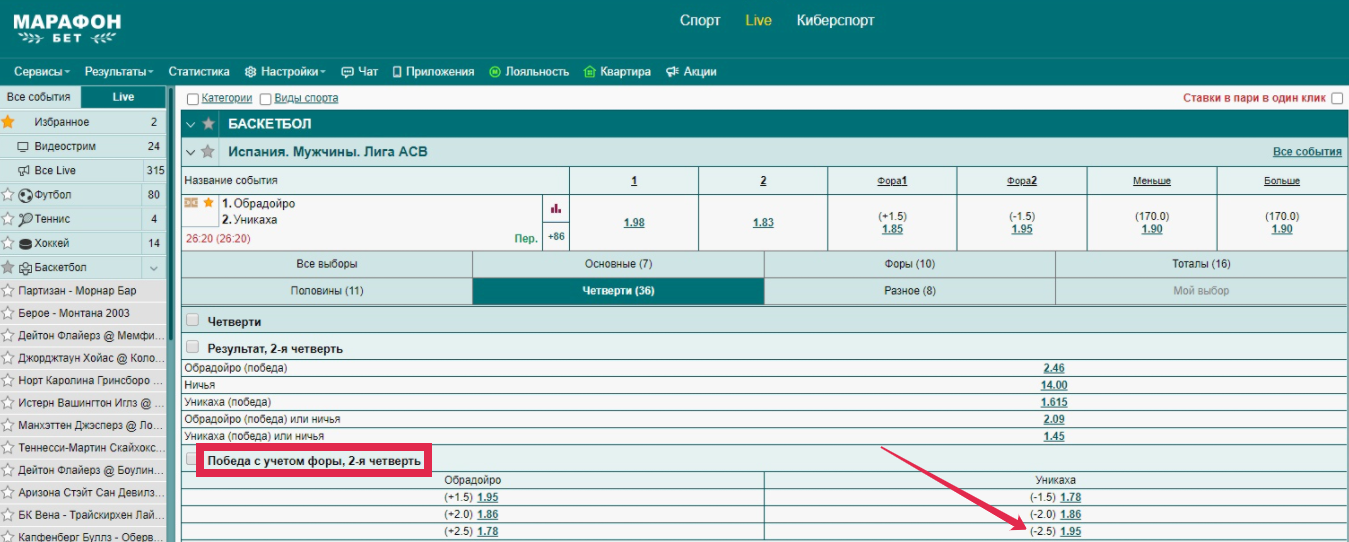Check the 'Ставки в пари в один клик' box
The image size is (1349, 542).
1336,99
